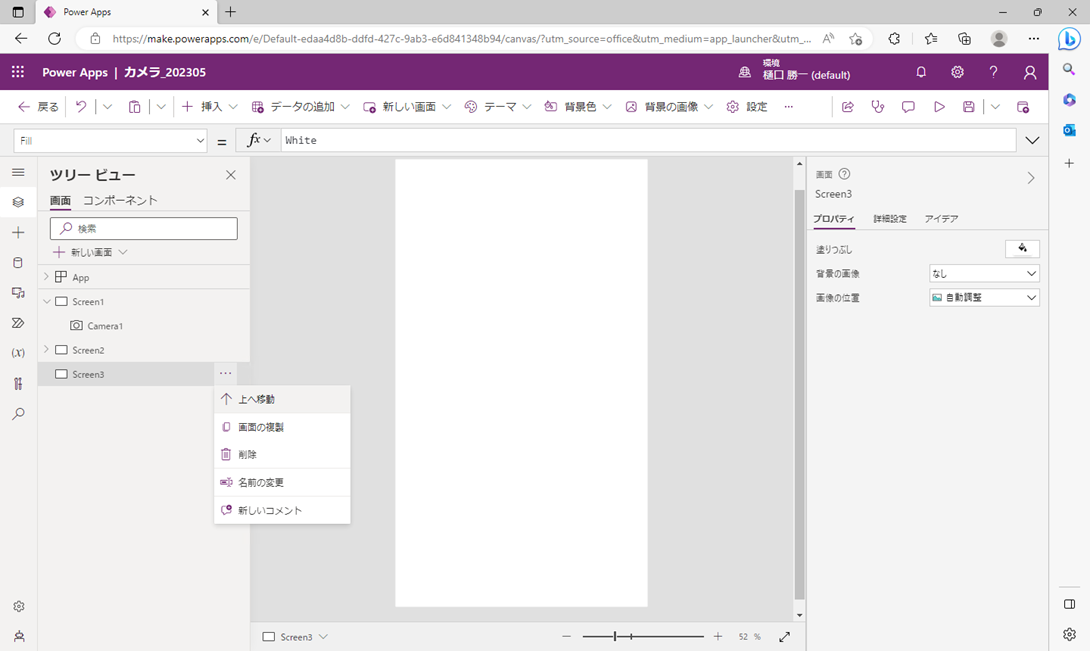Switch to the アイデア tab

click(x=941, y=218)
